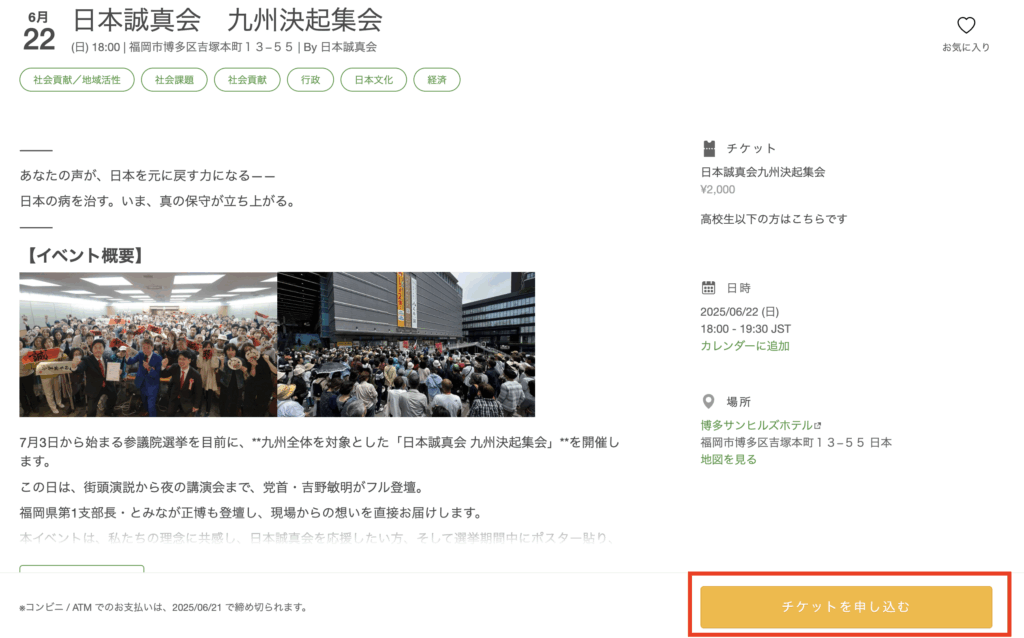
Task: Select the 社会貢献／地域活性 tag
Action: click(77, 80)
